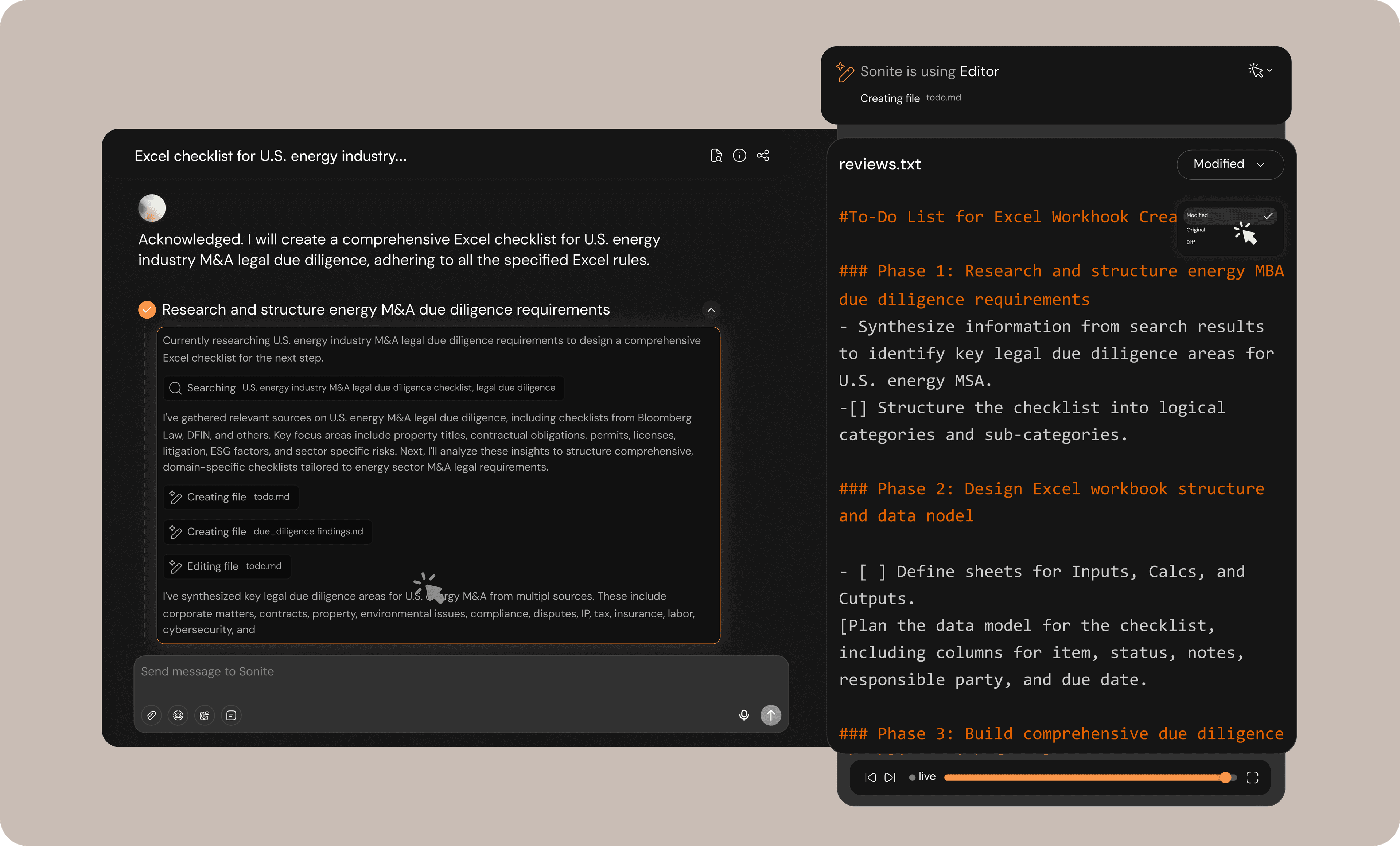
Task: Collapse the research task section chevron
Action: (x=711, y=310)
